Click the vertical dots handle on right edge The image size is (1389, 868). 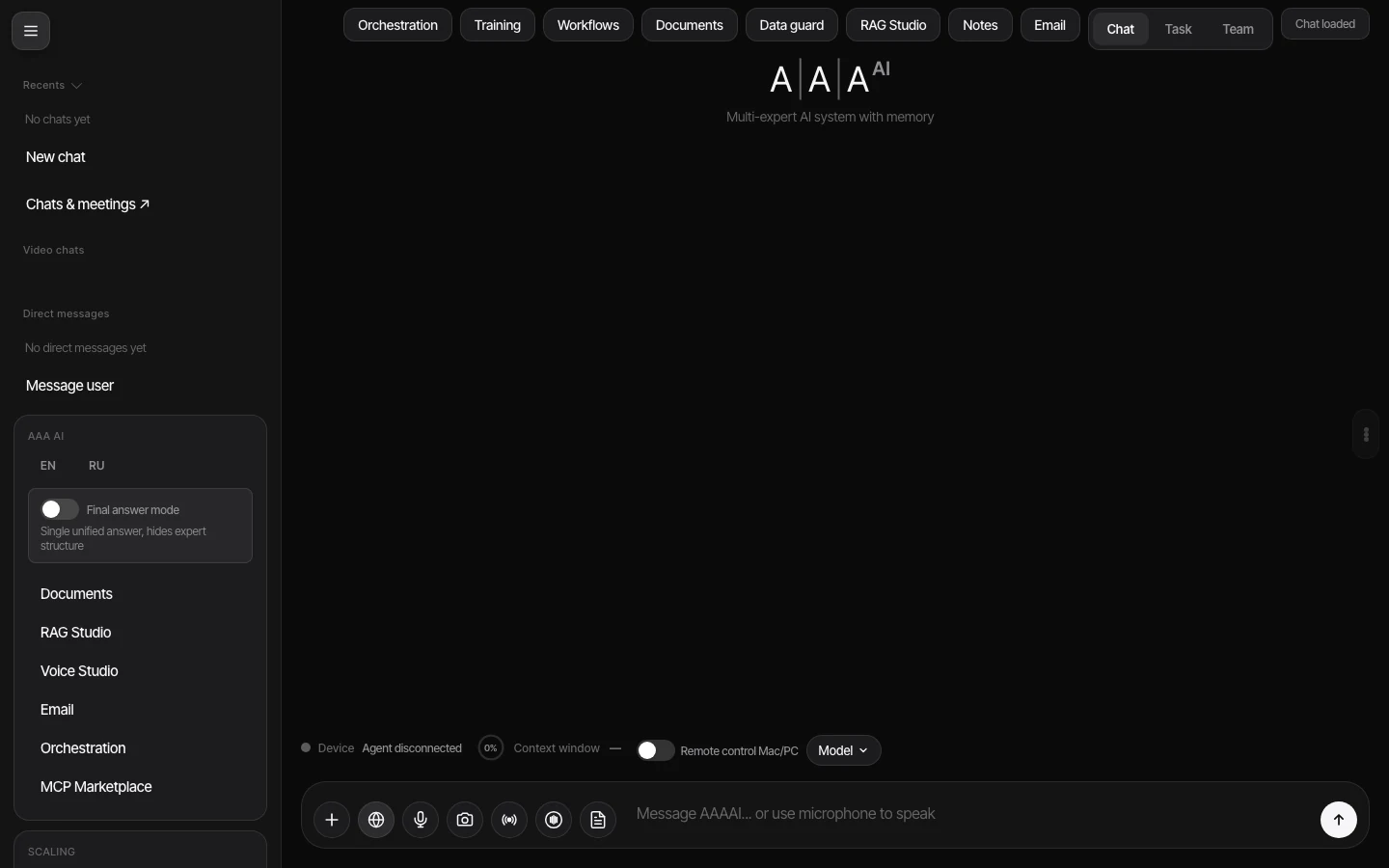point(1366,434)
